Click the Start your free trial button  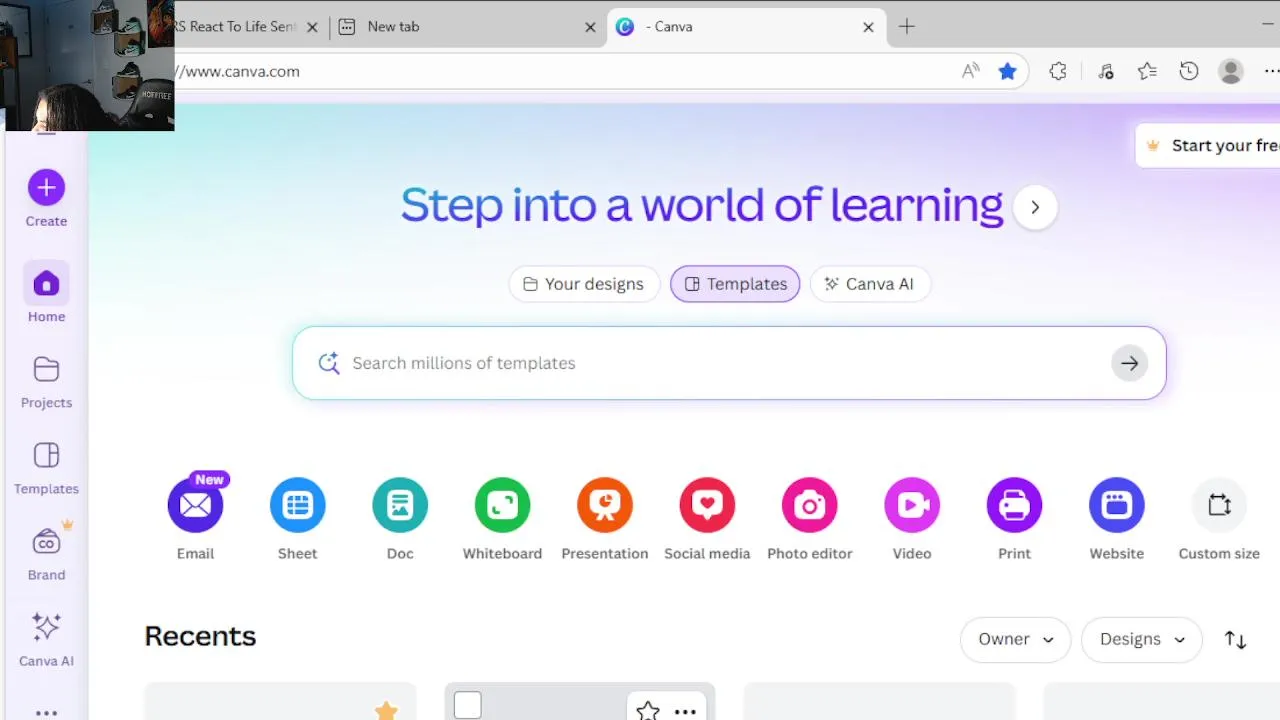[1208, 145]
